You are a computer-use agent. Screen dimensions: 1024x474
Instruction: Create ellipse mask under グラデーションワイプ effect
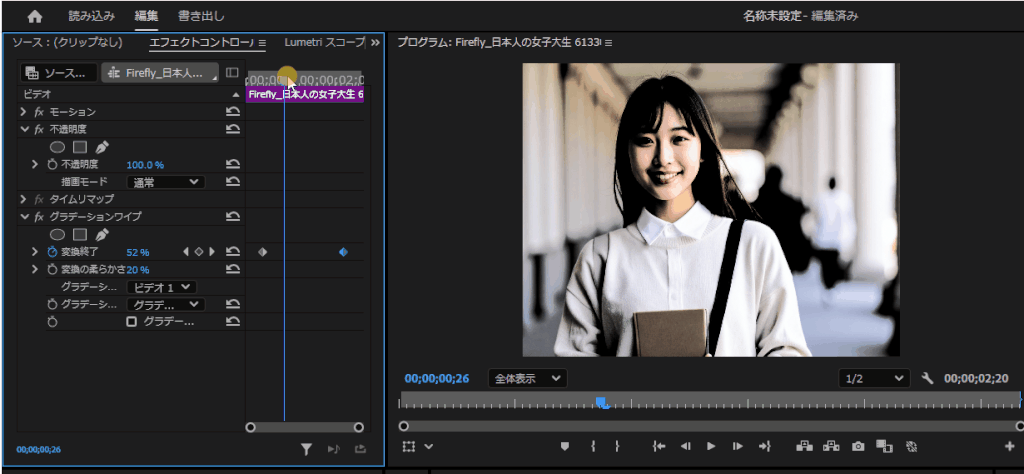click(57, 234)
